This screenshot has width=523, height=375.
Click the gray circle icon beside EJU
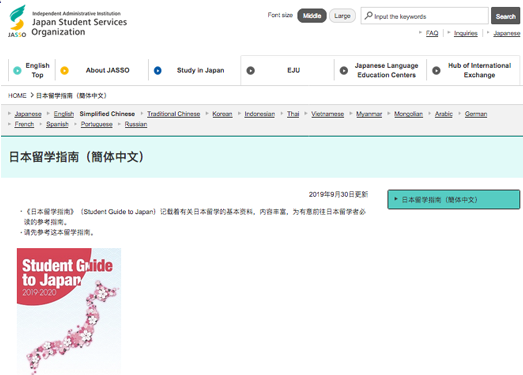[250, 70]
